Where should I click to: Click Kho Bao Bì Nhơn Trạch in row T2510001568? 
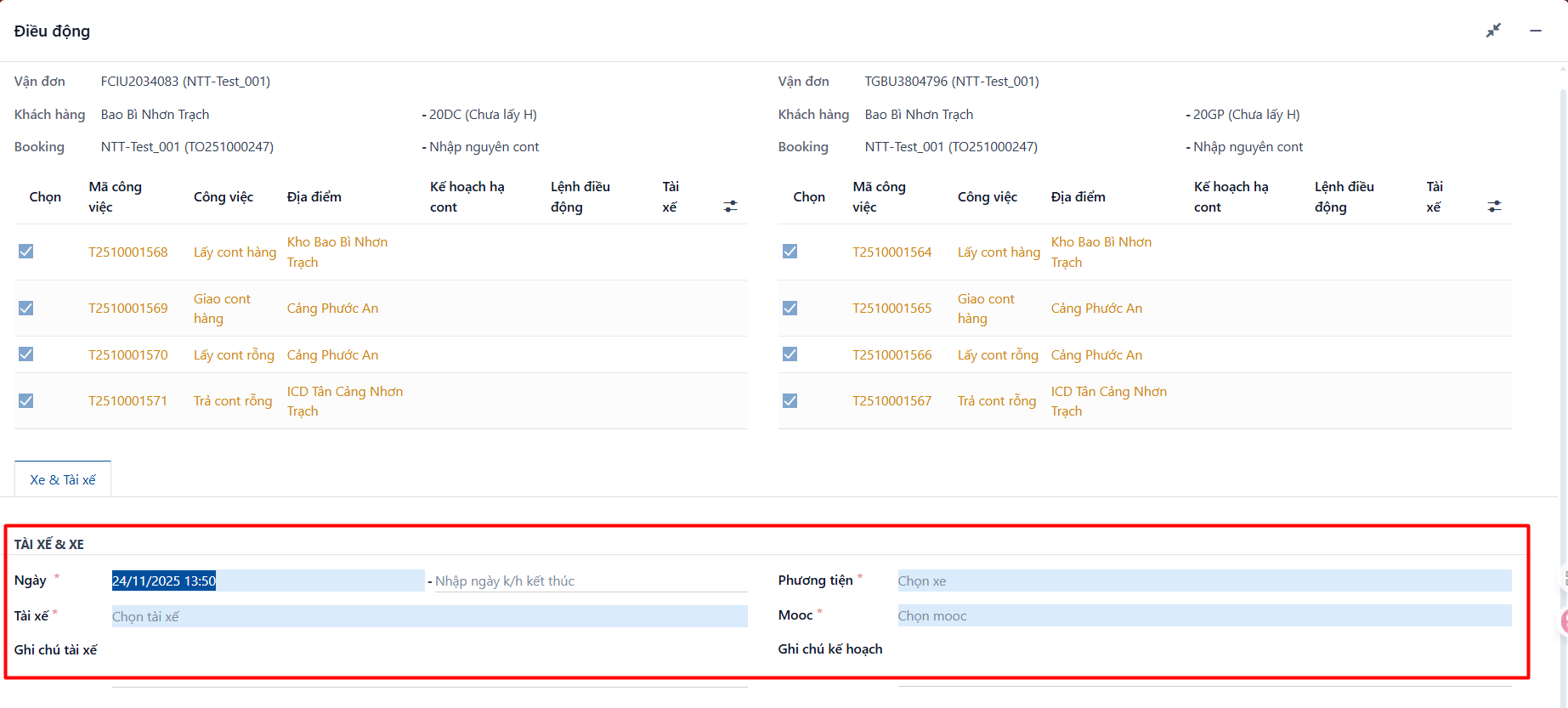(337, 252)
